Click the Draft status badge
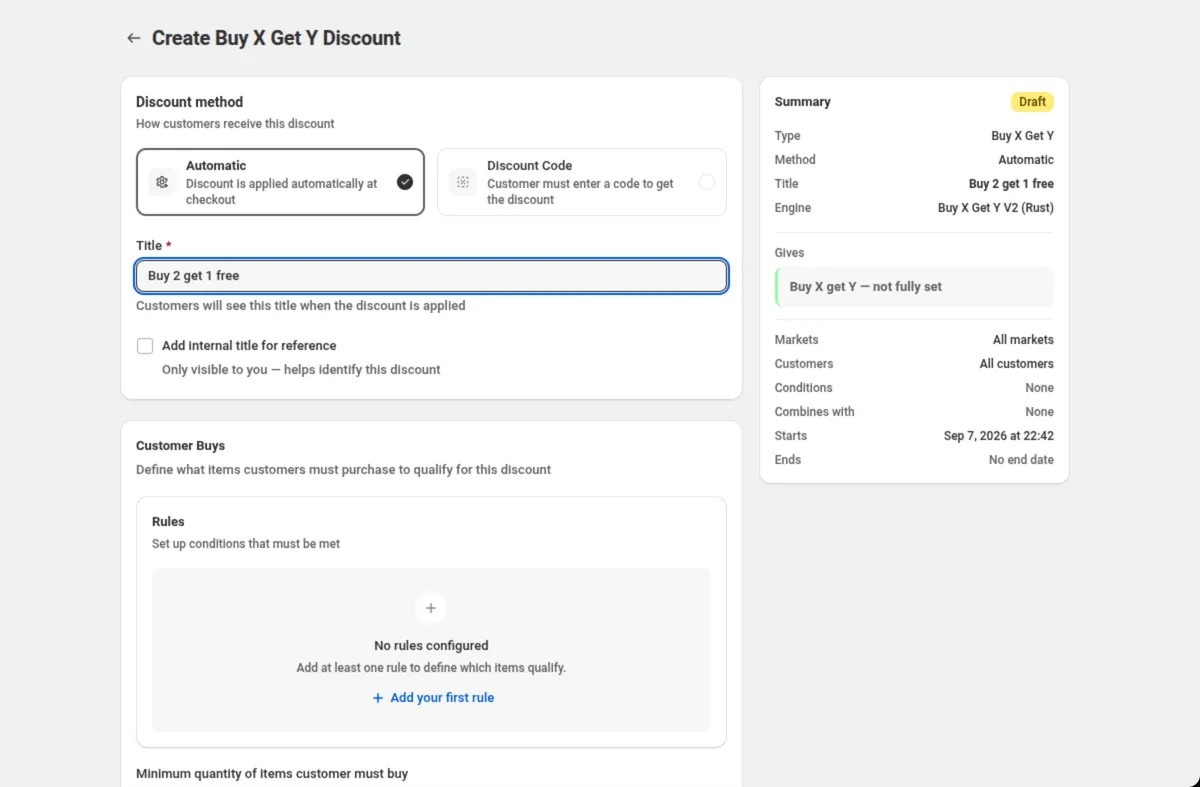 tap(1032, 102)
